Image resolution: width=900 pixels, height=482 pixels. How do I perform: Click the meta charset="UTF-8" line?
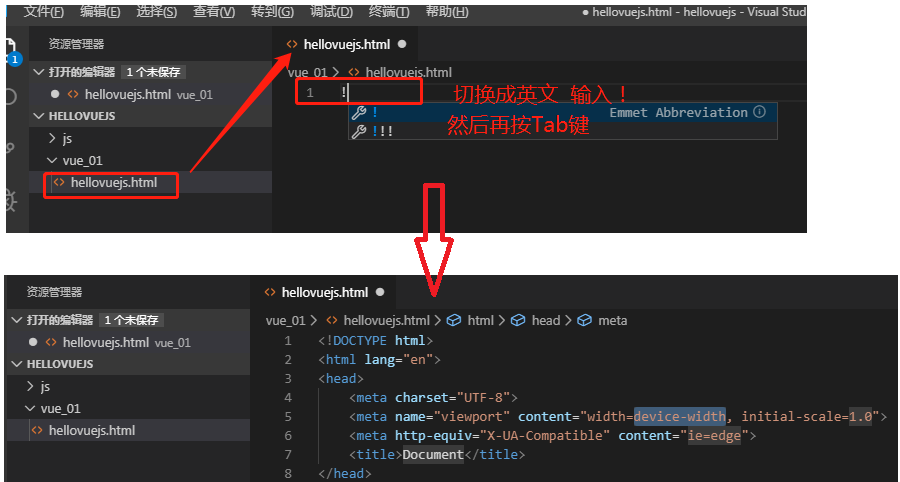433,398
